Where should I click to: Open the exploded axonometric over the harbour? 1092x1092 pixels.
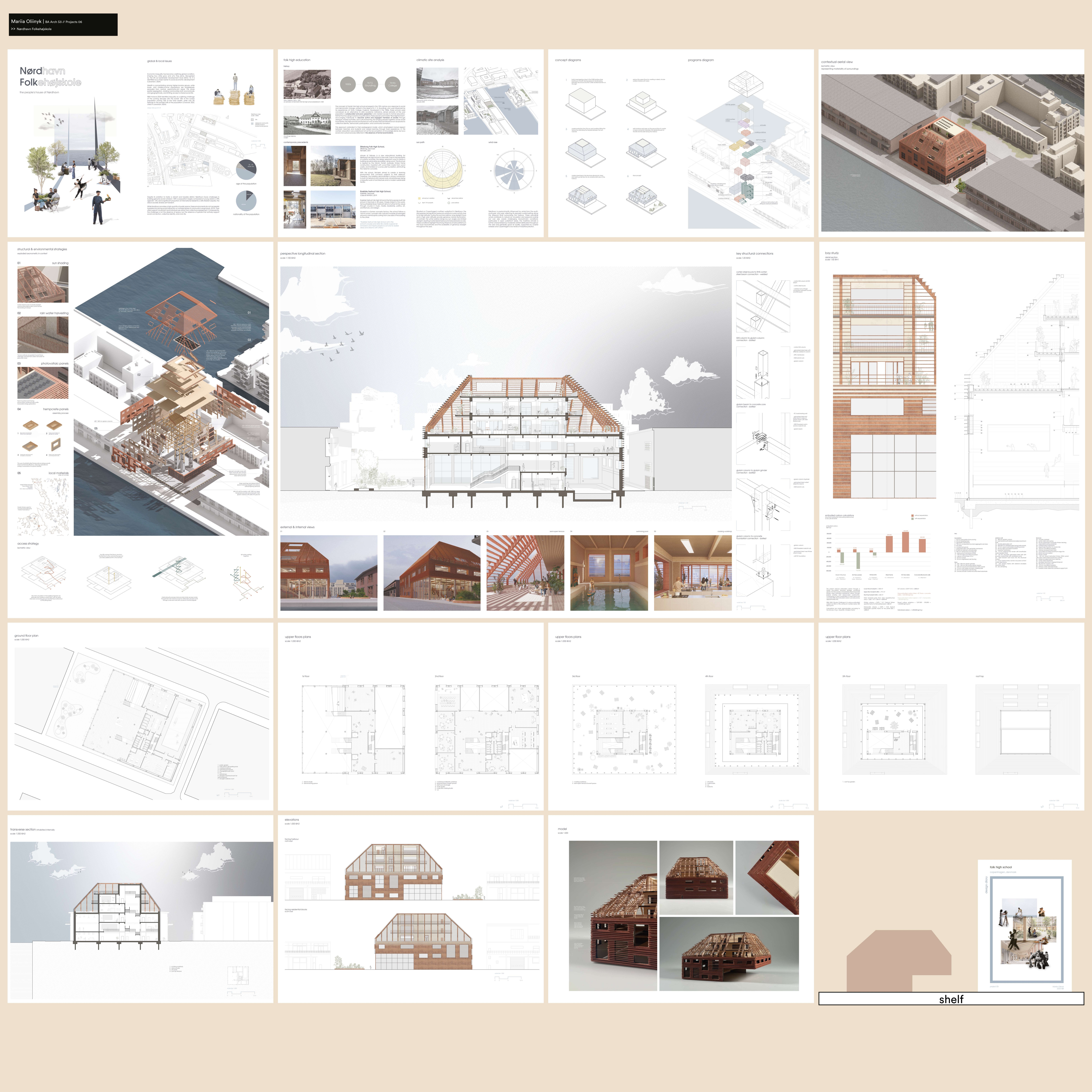pos(171,392)
